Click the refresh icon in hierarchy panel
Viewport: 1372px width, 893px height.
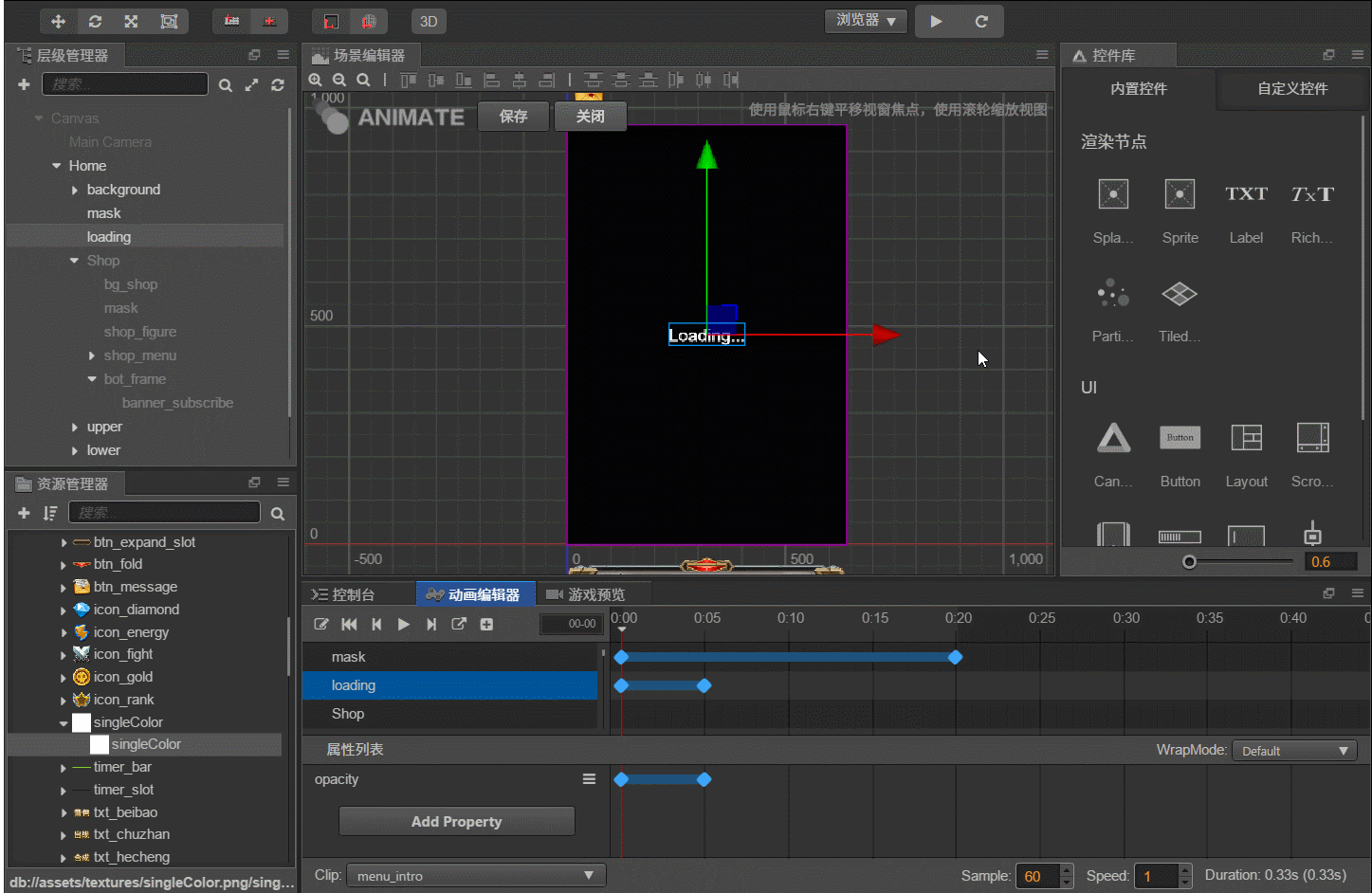point(278,85)
